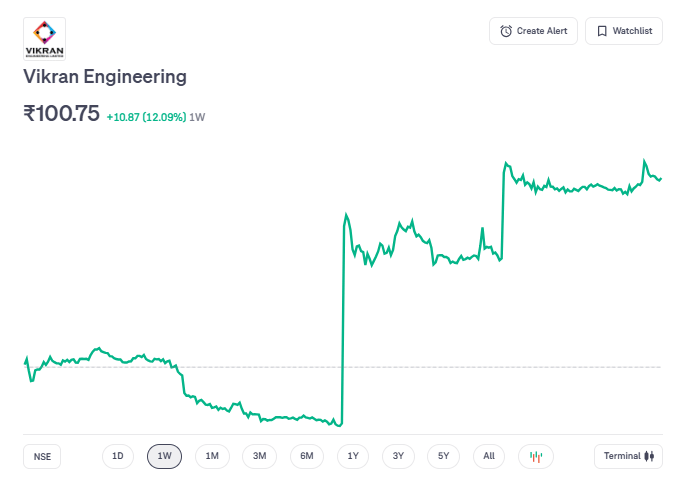The width and height of the screenshot is (675, 493).
Task: Open Create Alert with the clock icon
Action: click(533, 31)
